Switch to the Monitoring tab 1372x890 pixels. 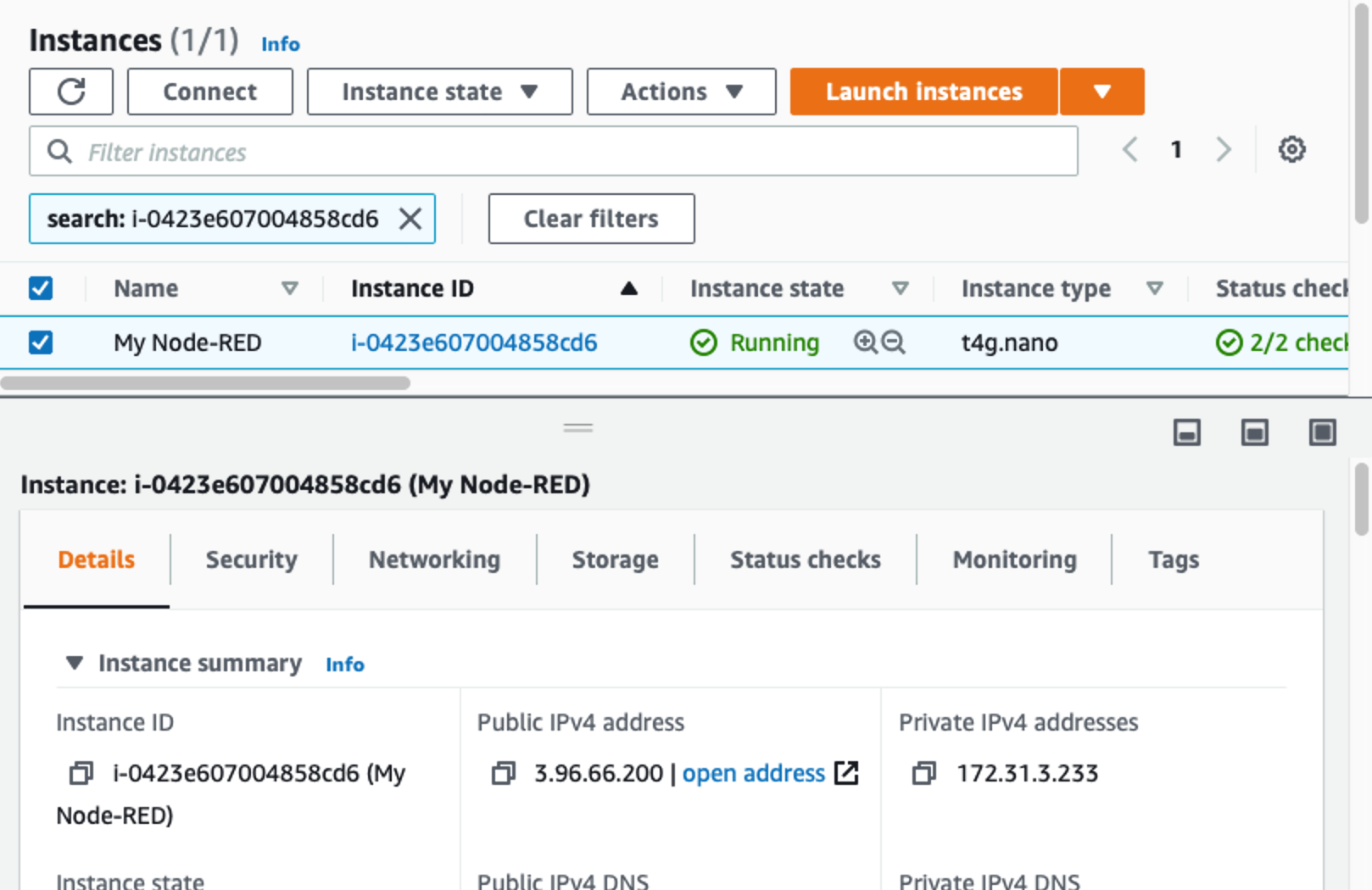coord(1014,559)
